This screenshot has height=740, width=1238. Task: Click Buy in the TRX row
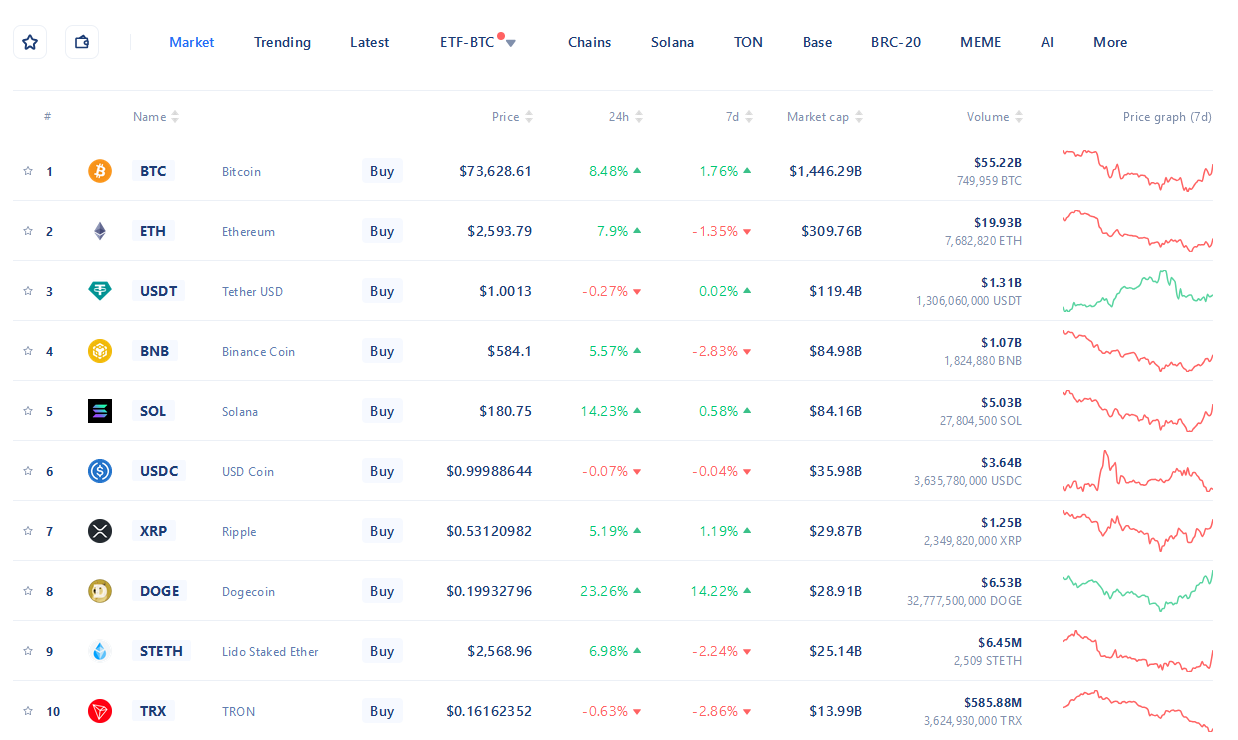click(382, 711)
